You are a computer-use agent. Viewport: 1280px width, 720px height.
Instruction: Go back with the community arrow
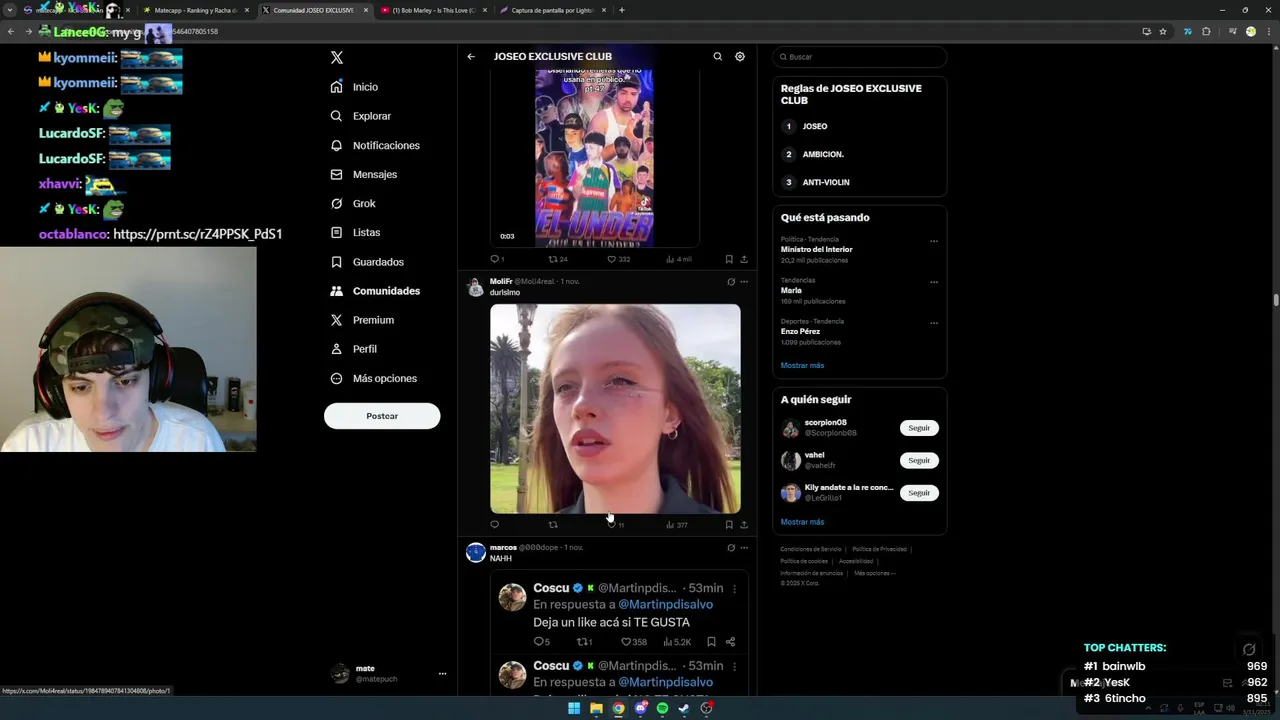pos(471,57)
